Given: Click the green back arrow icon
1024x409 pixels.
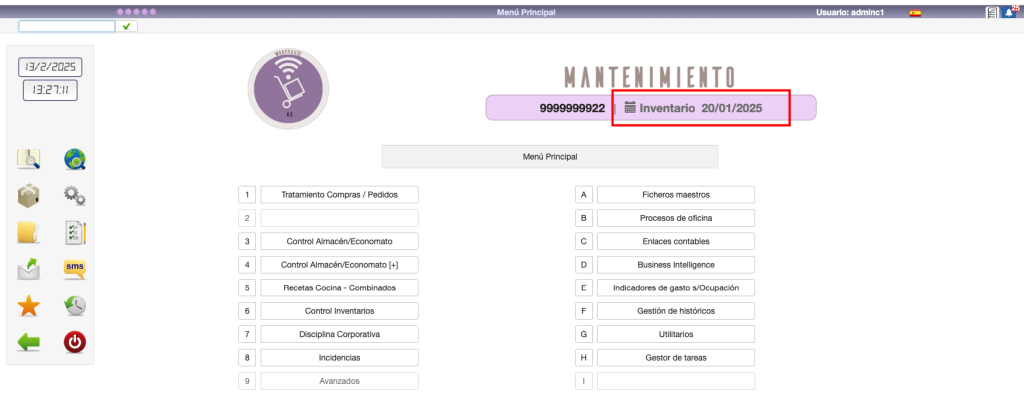Looking at the screenshot, I should (x=29, y=343).
